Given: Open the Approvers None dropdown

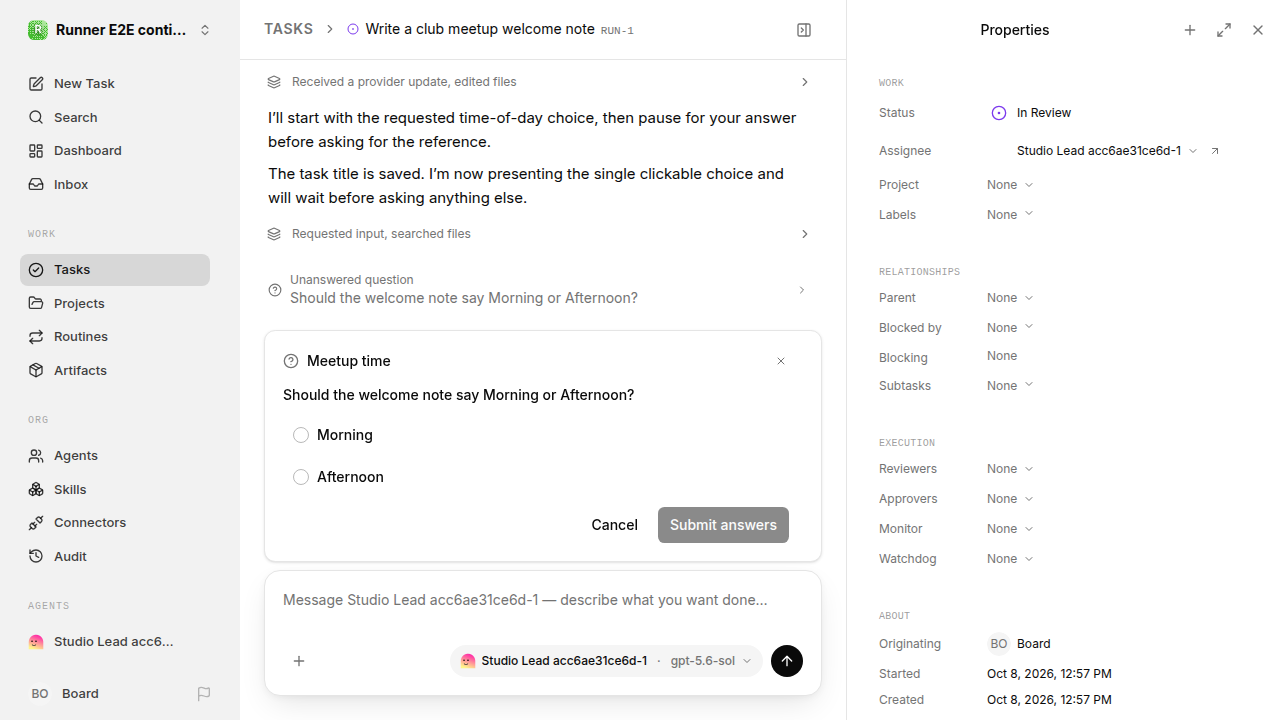Looking at the screenshot, I should (x=1010, y=499).
